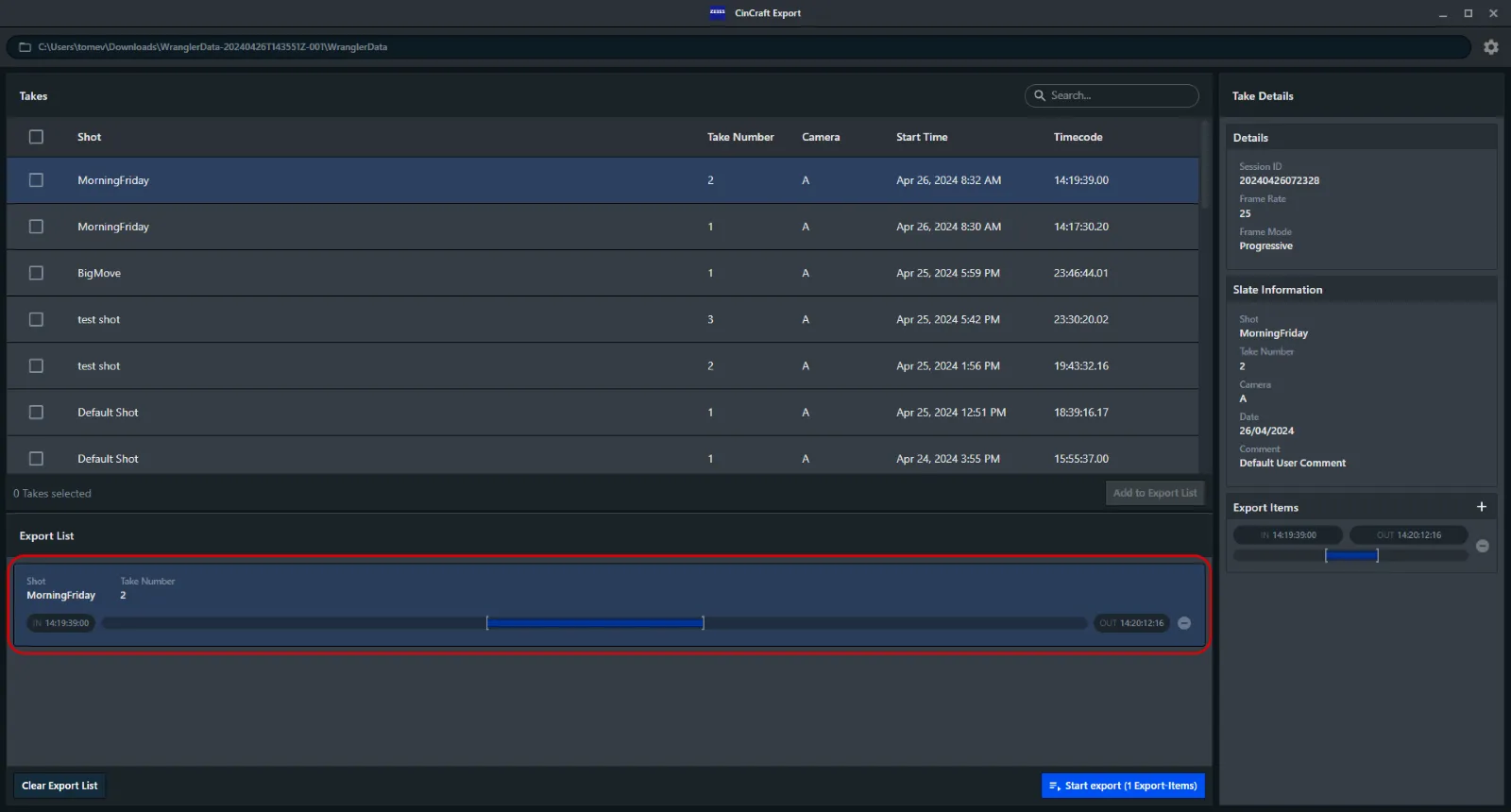Add new export item with plus icon
Viewport: 1511px width, 812px height.
point(1482,507)
